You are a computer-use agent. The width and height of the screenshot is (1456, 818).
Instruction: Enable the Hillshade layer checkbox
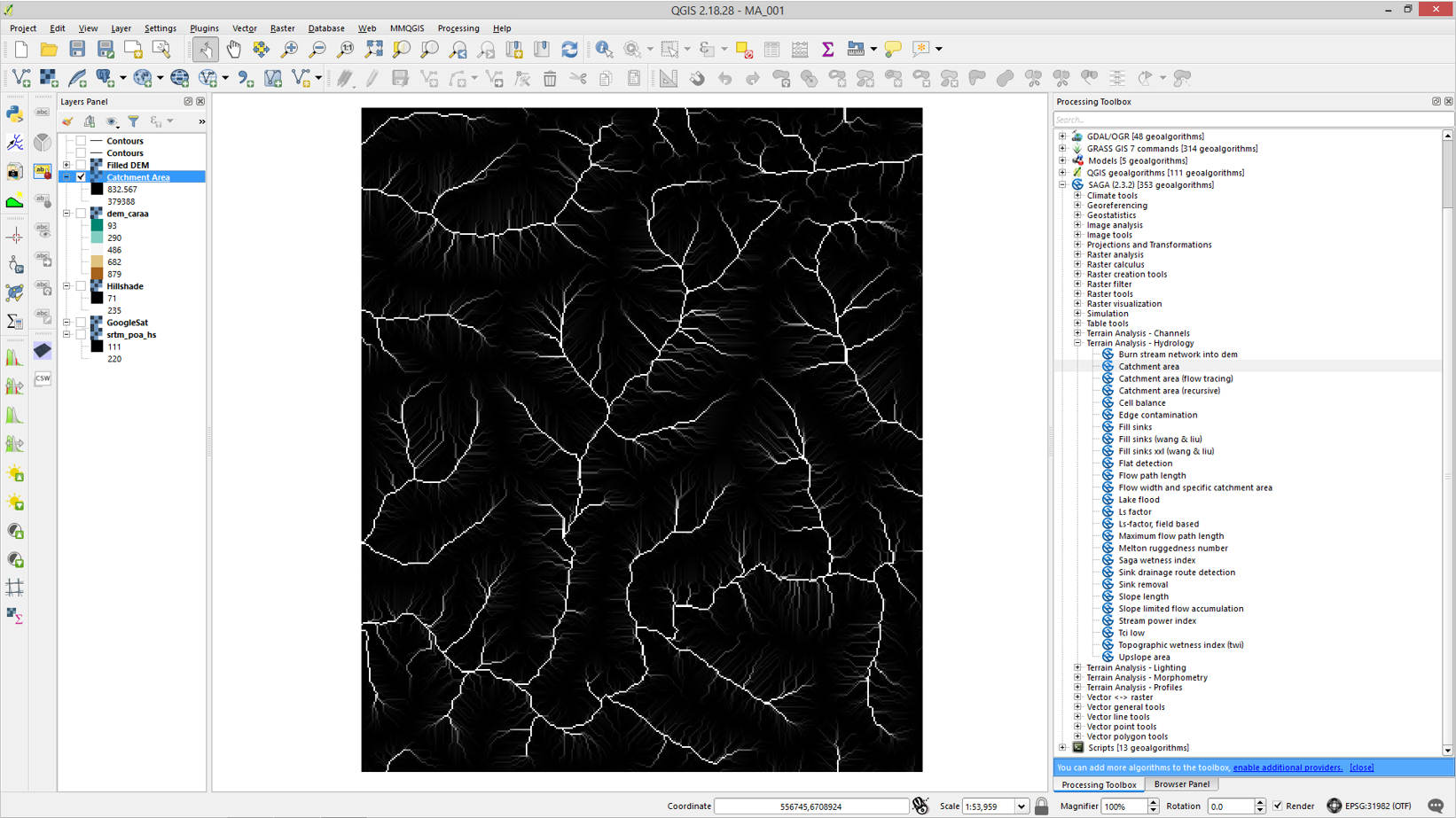click(82, 286)
